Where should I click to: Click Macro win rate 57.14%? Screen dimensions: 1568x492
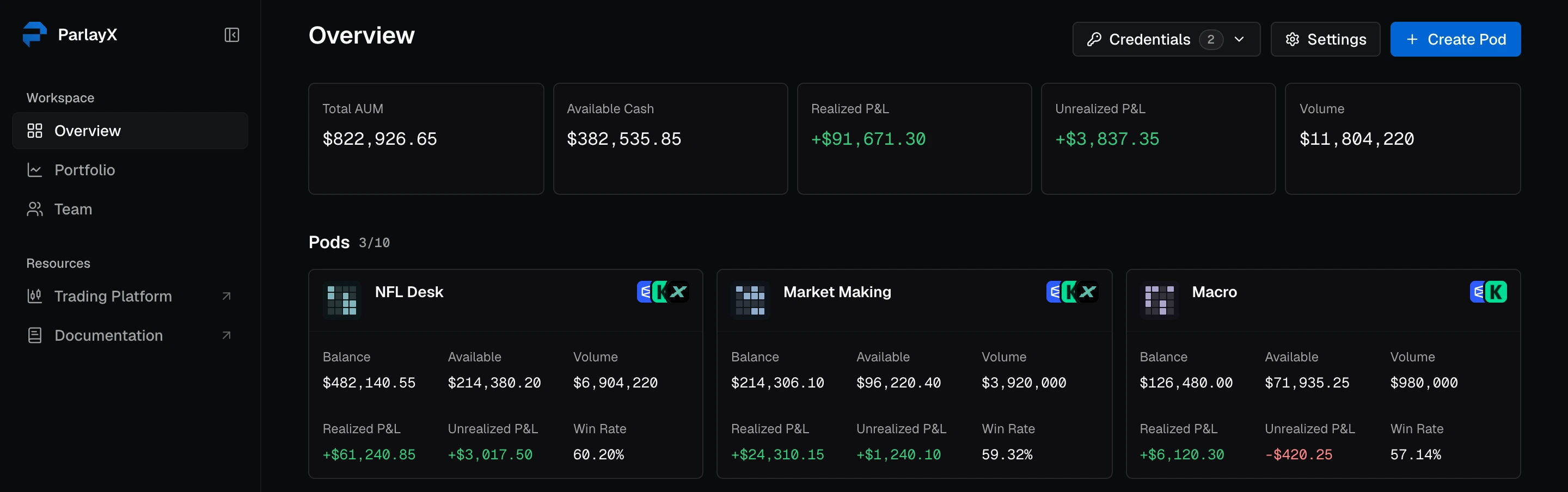point(1416,455)
